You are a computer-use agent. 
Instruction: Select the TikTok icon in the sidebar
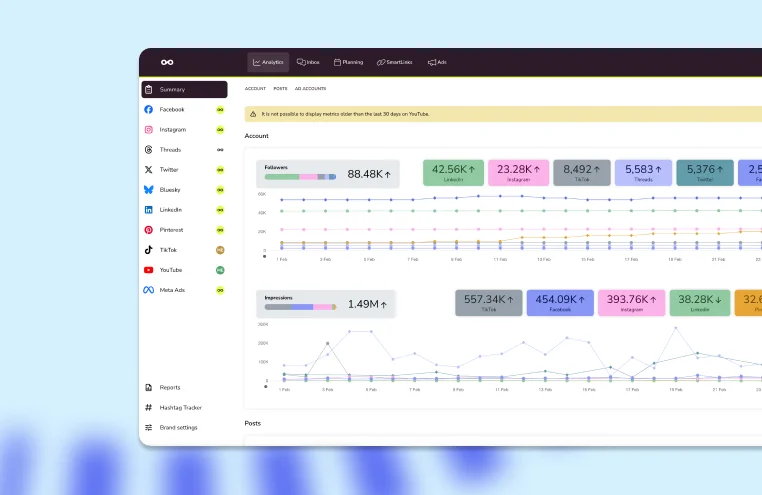point(148,250)
